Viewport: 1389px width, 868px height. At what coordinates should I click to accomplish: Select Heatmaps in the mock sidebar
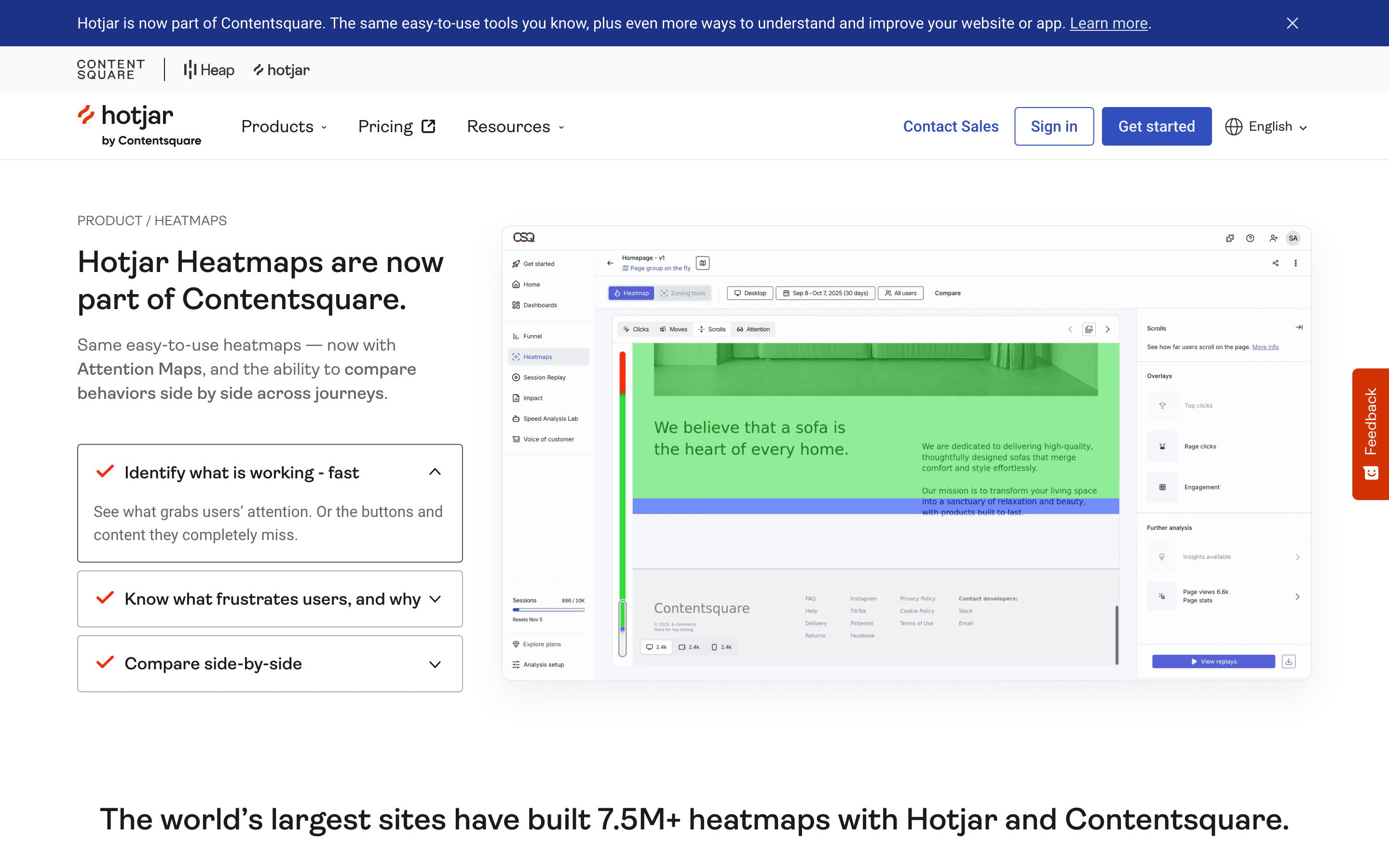[x=549, y=357]
